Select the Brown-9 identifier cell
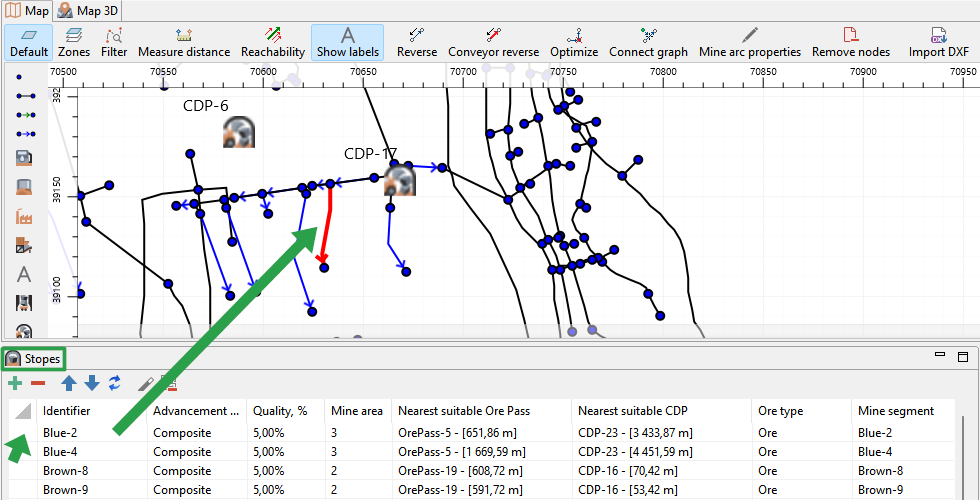This screenshot has height=500, width=980. tap(92, 490)
